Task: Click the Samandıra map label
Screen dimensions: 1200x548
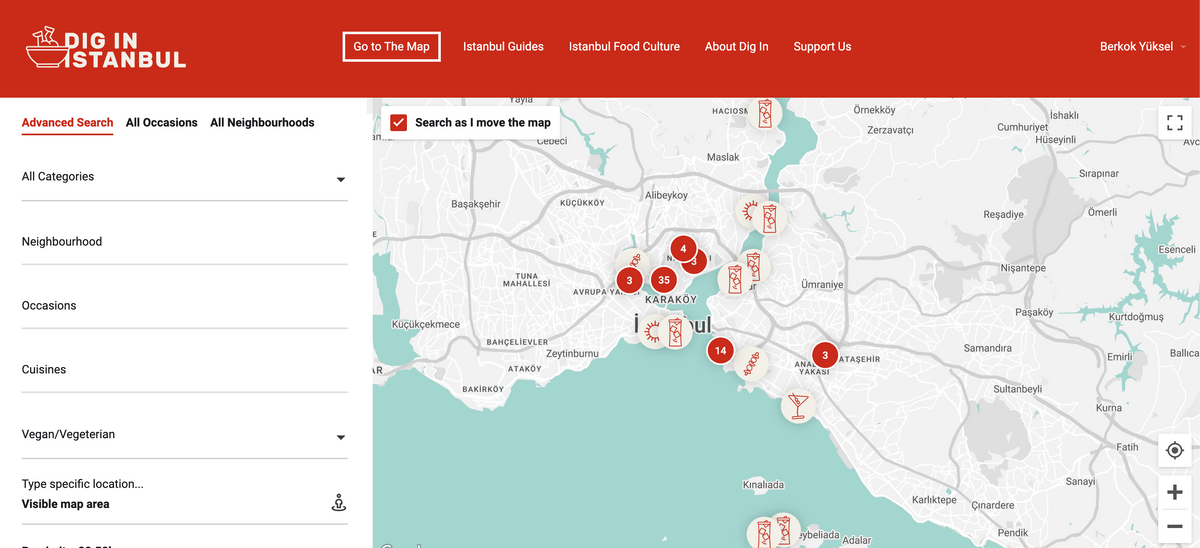Action: (988, 349)
